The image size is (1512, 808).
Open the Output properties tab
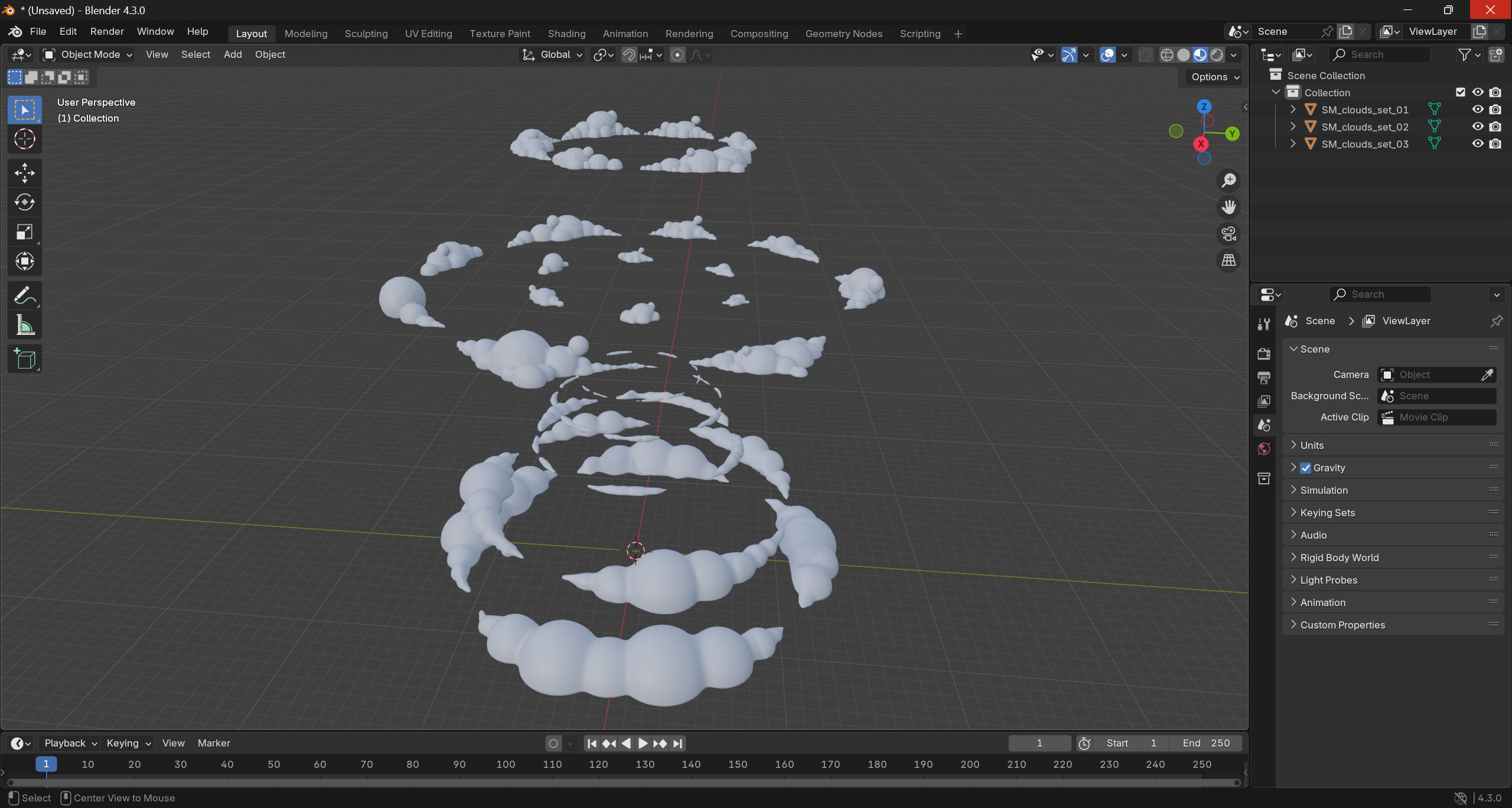pyautogui.click(x=1264, y=377)
